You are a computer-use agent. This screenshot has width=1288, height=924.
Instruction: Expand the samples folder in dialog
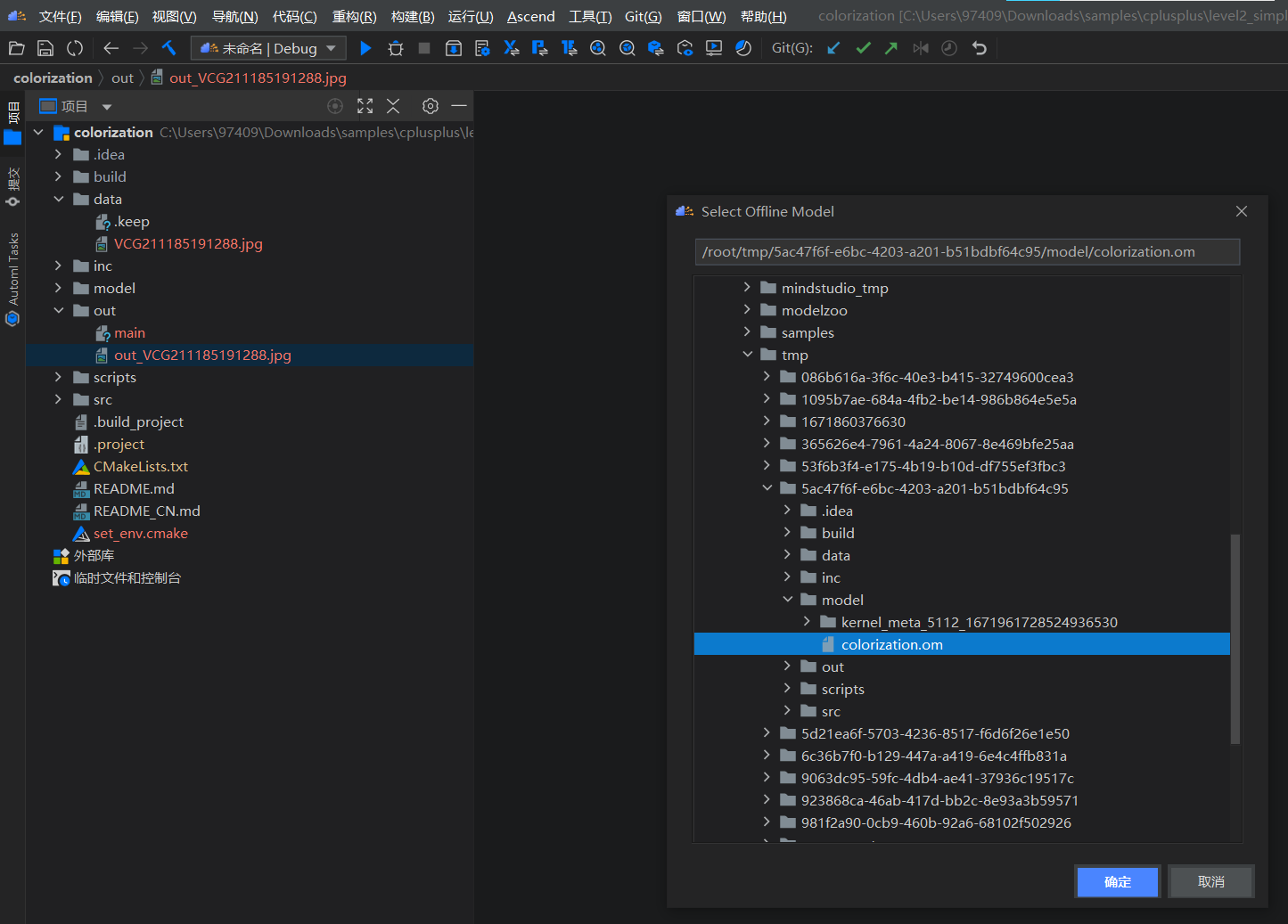point(747,332)
